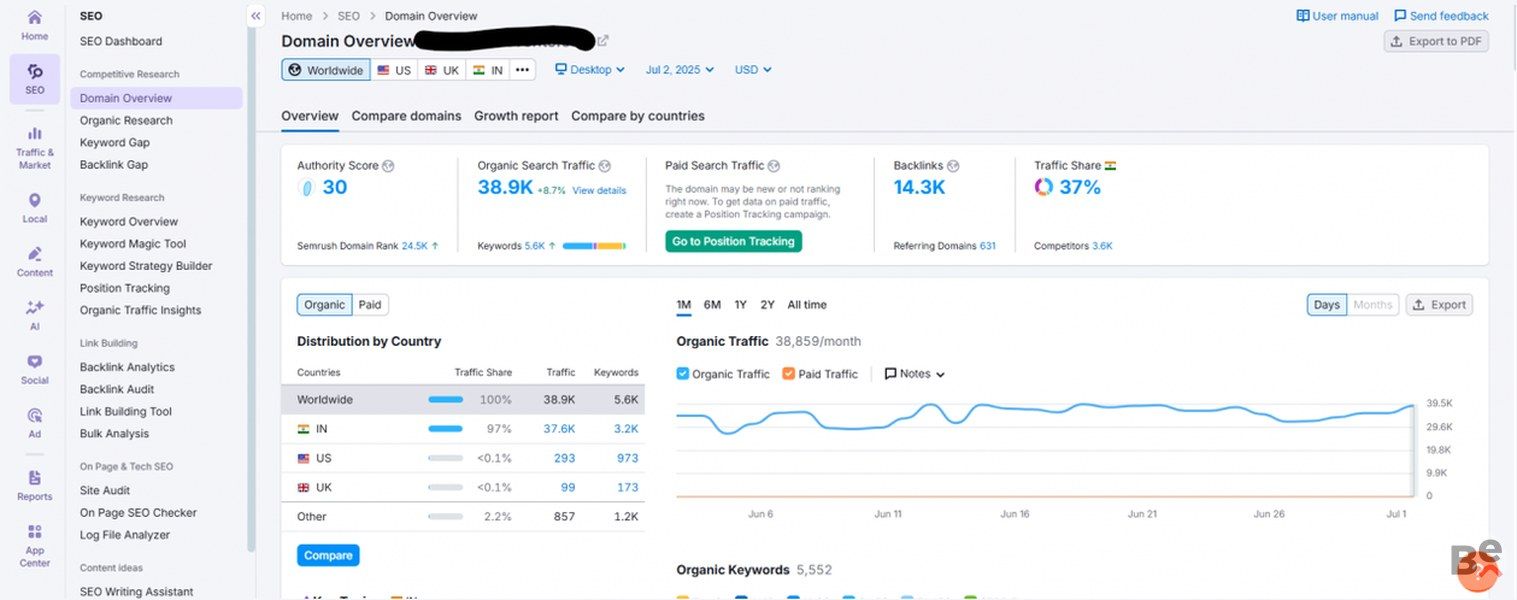Click the Social sidebar icon

(34, 362)
